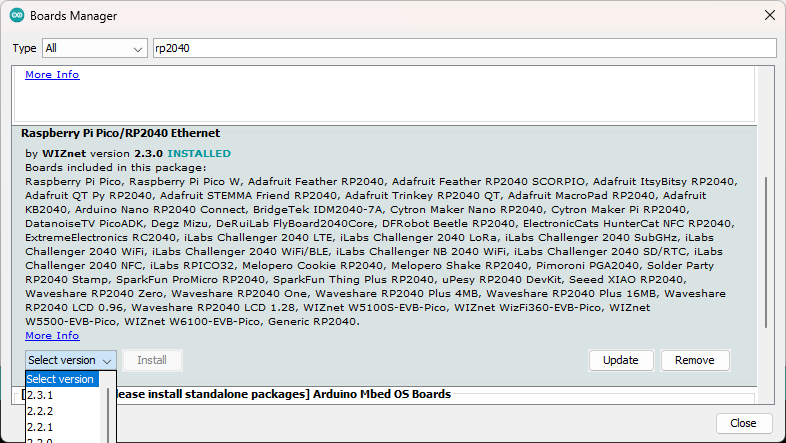This screenshot has height=443, width=786.
Task: Open the More Info link at the list top
Action: point(52,74)
